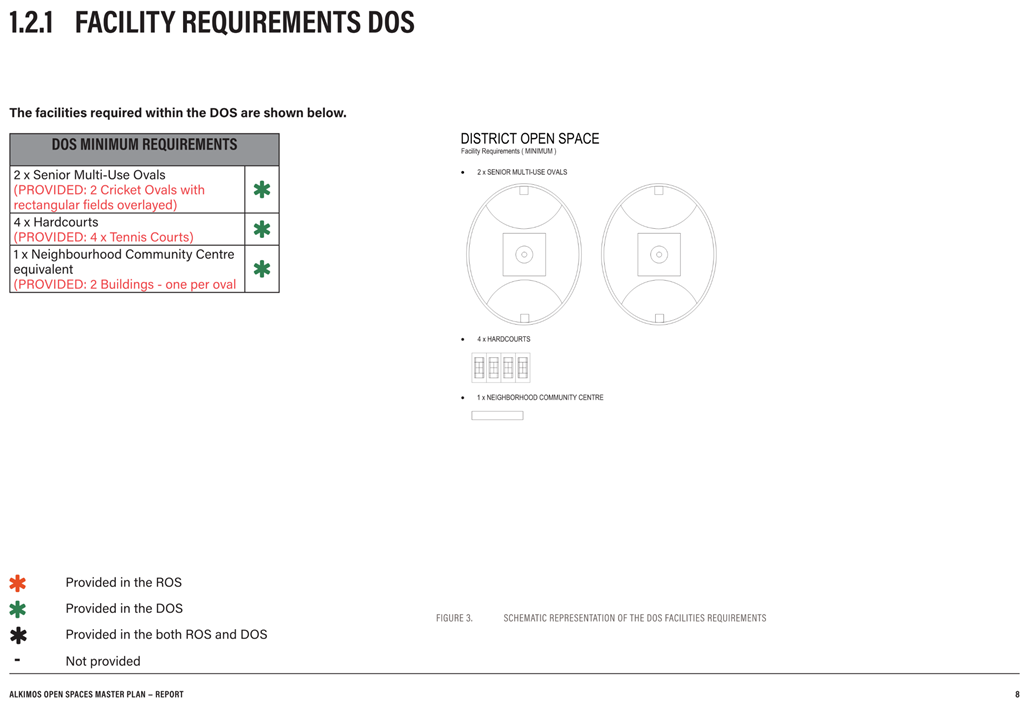Click the green asterisk in the Hardcourts row

tap(262, 229)
